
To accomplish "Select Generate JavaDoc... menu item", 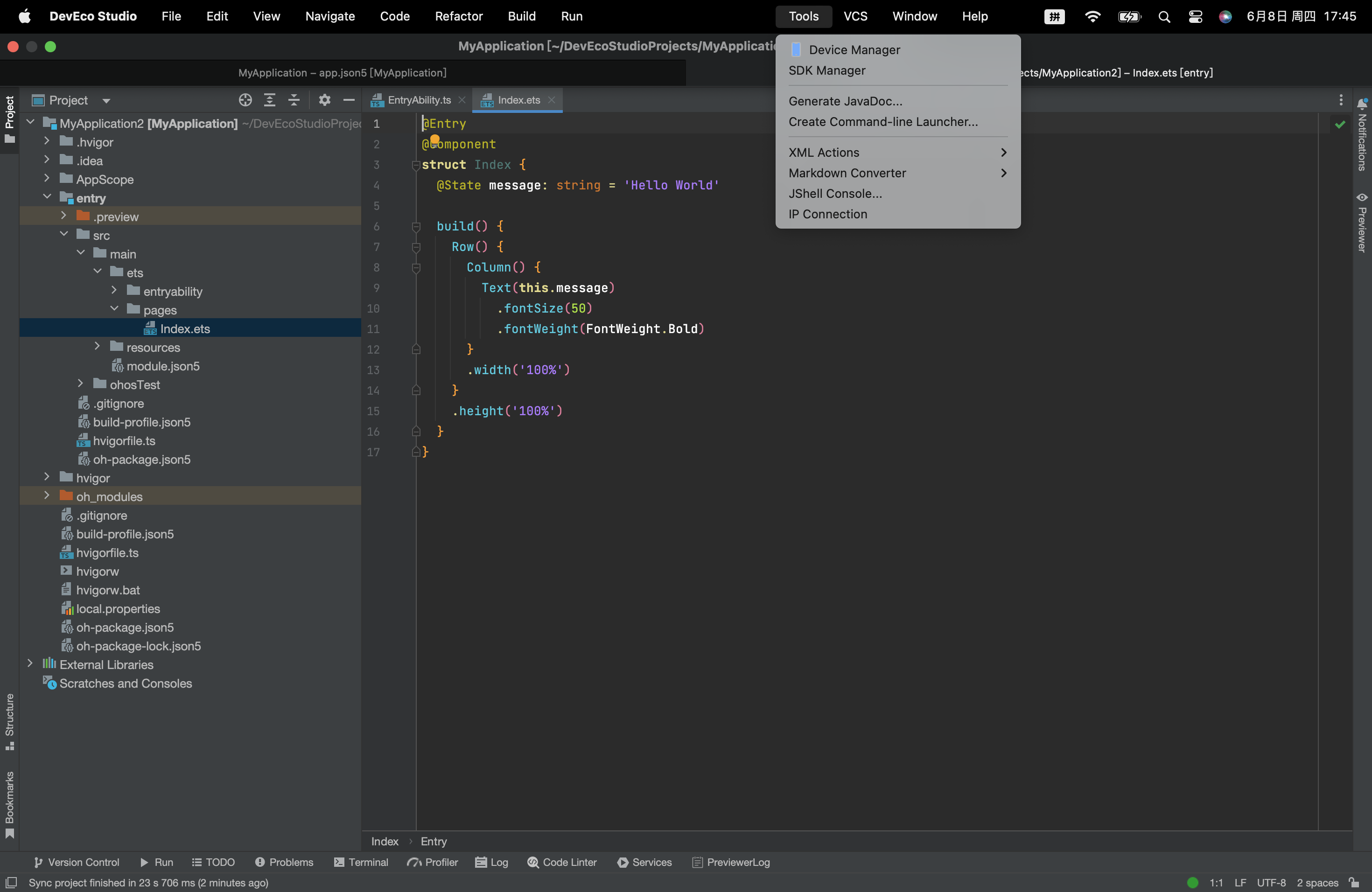I will [x=897, y=101].
